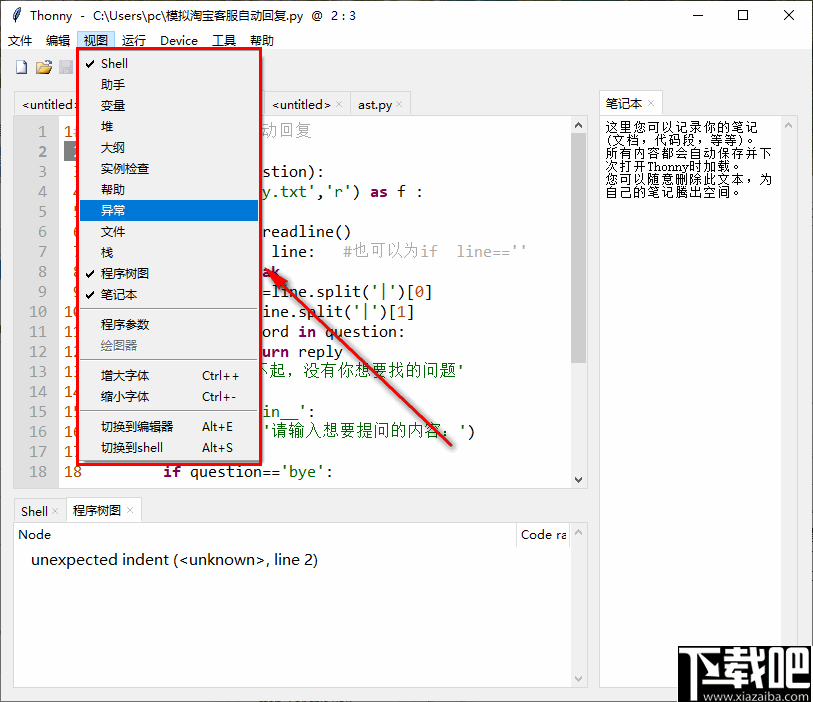813x702 pixels.
Task: Close the ast.py editor tab
Action: tap(399, 103)
